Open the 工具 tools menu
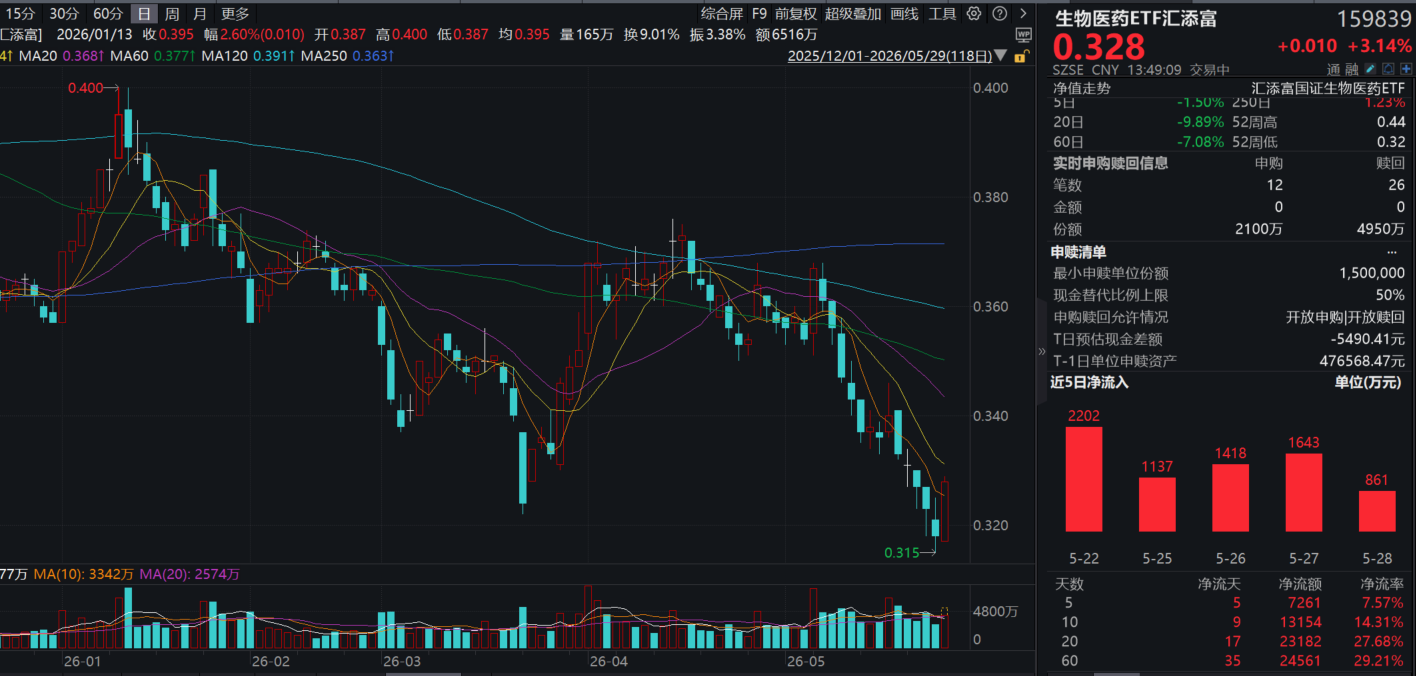The width and height of the screenshot is (1416, 676). tap(943, 14)
